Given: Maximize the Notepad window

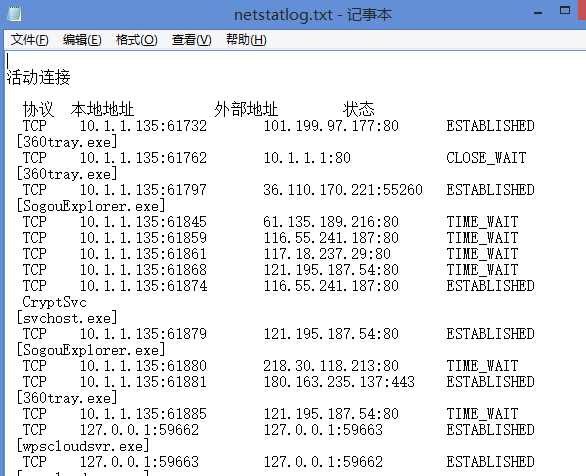Looking at the screenshot, I should [565, 10].
